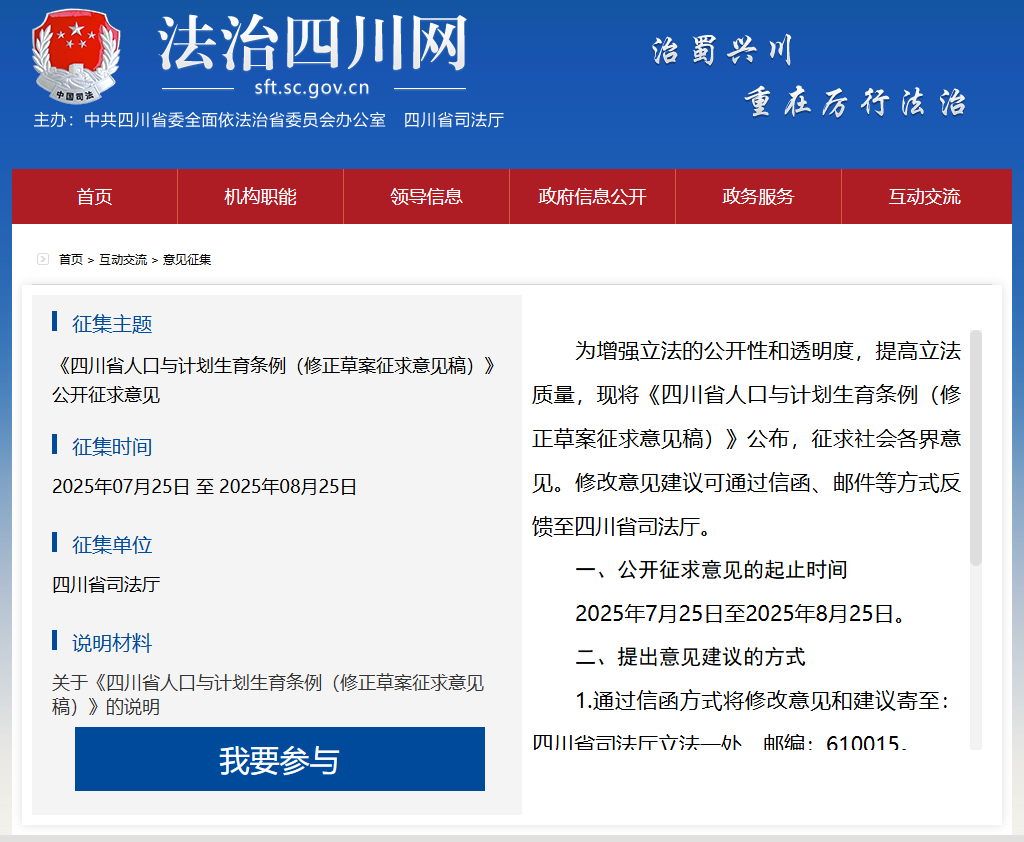The image size is (1024, 842).
Task: Click 首页 in the breadcrumb trail
Action: tap(71, 260)
